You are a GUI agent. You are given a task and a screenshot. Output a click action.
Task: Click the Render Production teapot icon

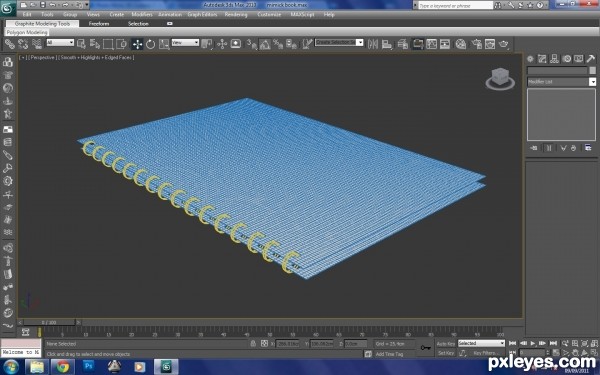coord(504,44)
